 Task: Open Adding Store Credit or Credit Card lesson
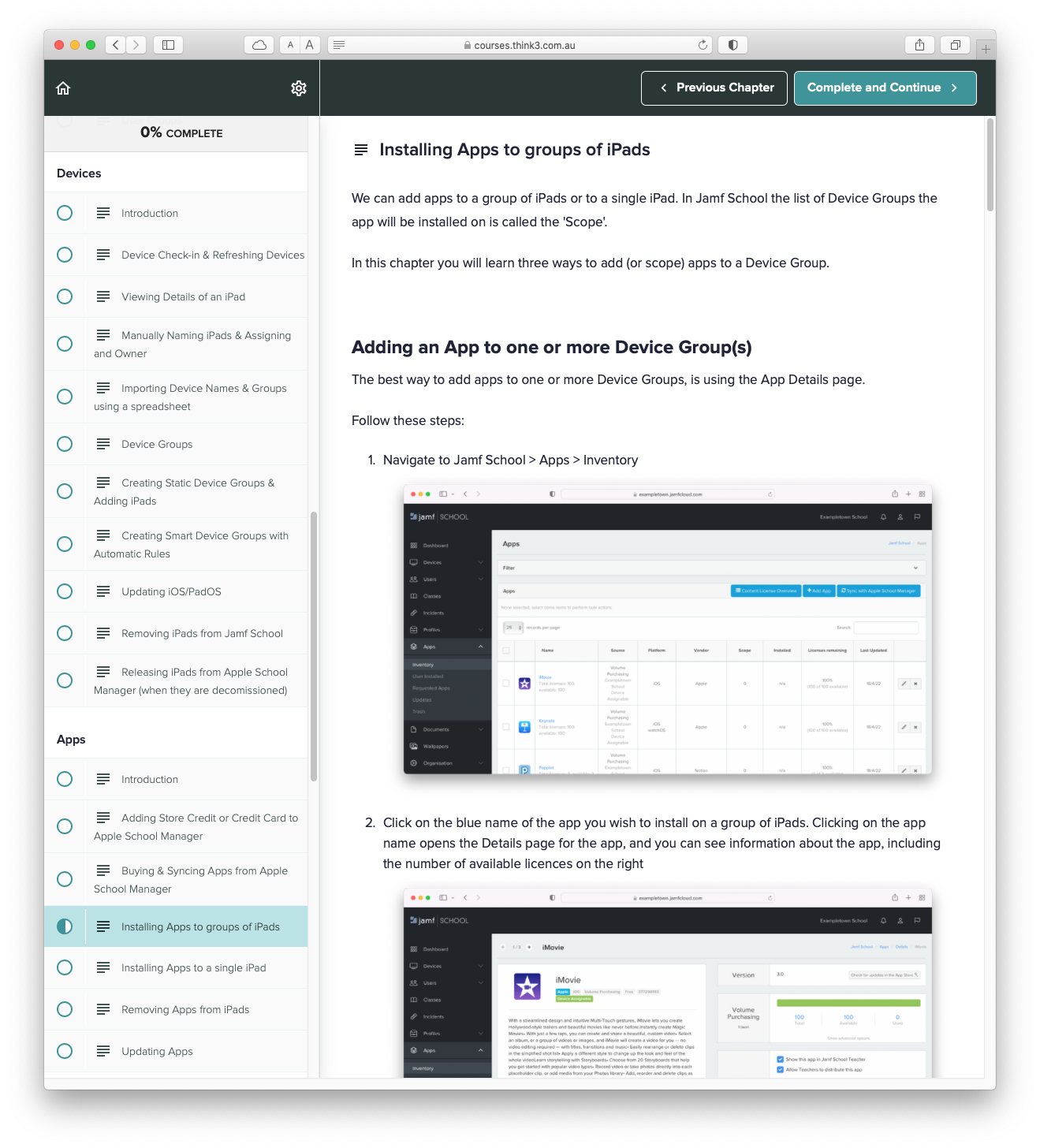(176, 826)
